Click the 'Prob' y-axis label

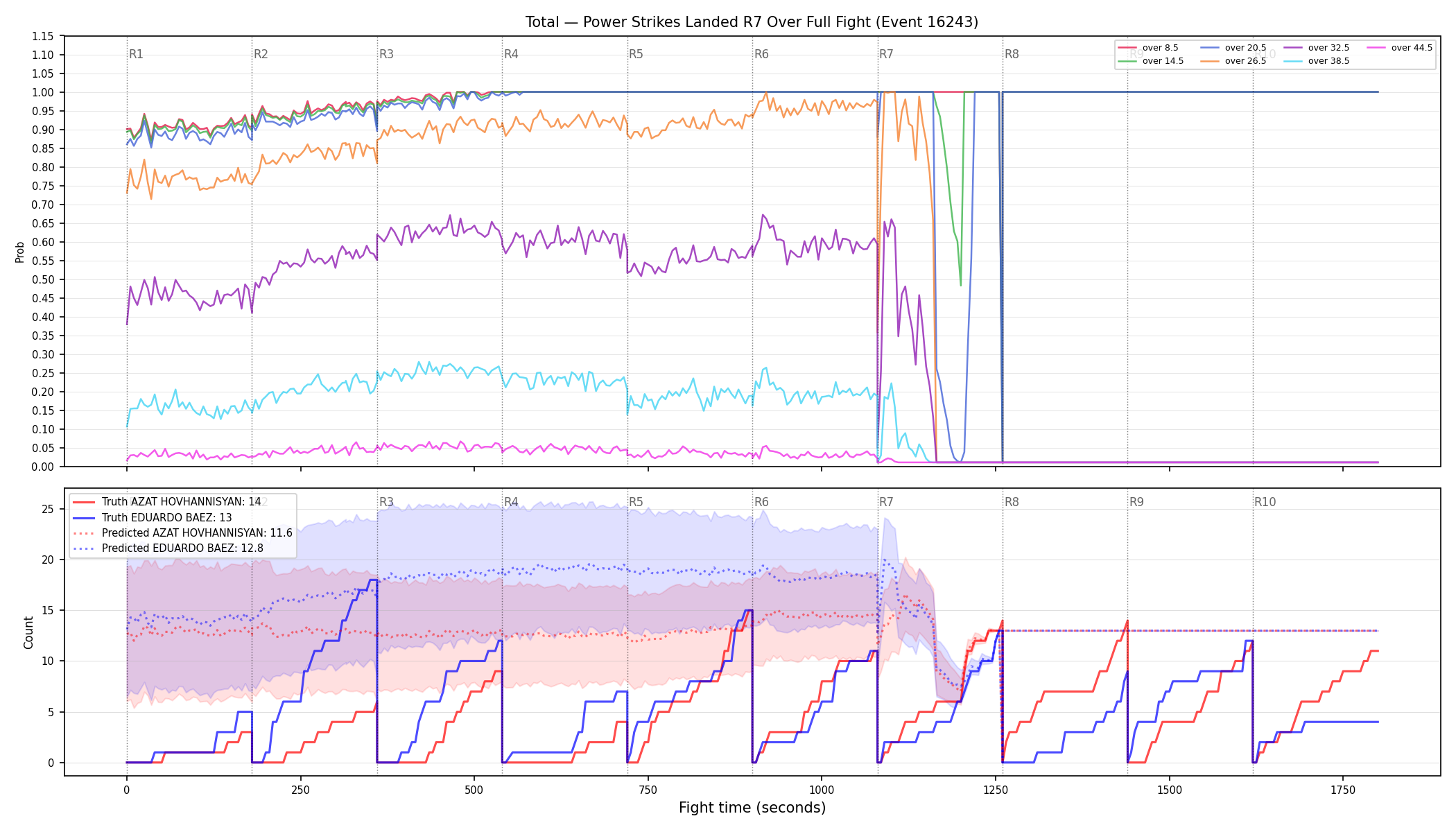click(20, 252)
